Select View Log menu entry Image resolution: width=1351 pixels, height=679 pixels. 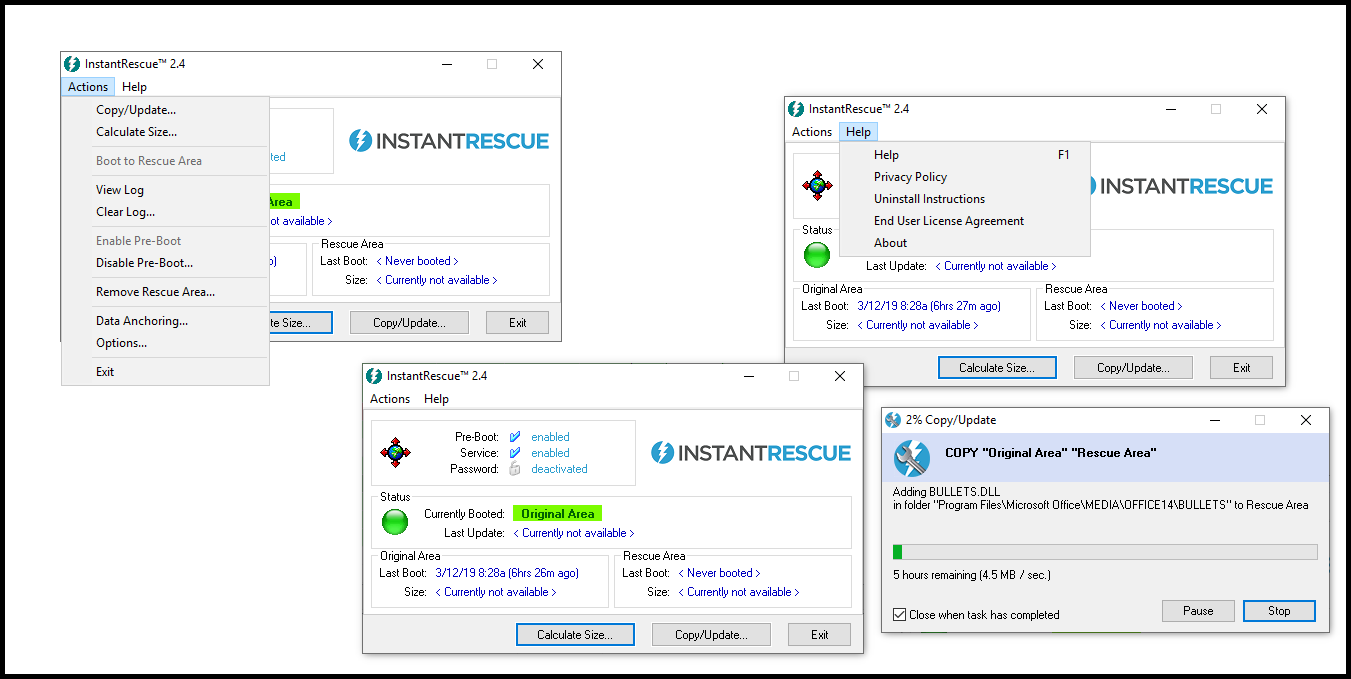120,190
